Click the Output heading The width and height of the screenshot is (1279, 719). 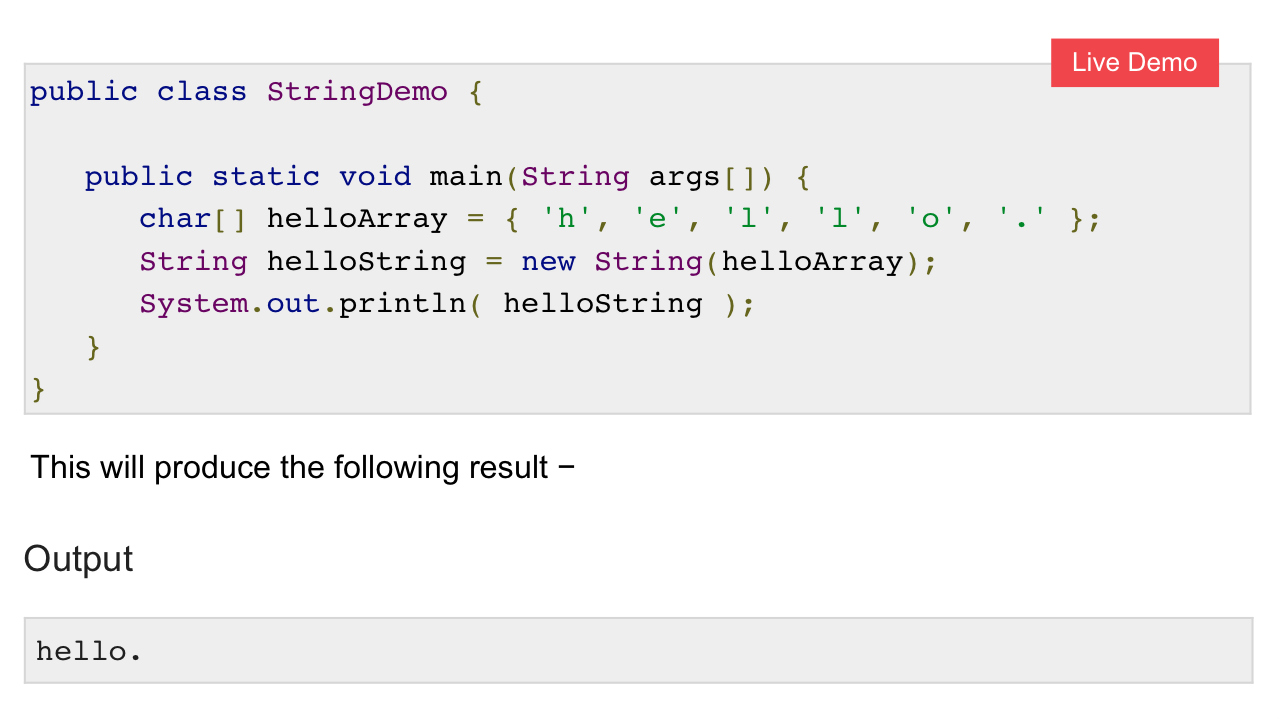coord(78,559)
